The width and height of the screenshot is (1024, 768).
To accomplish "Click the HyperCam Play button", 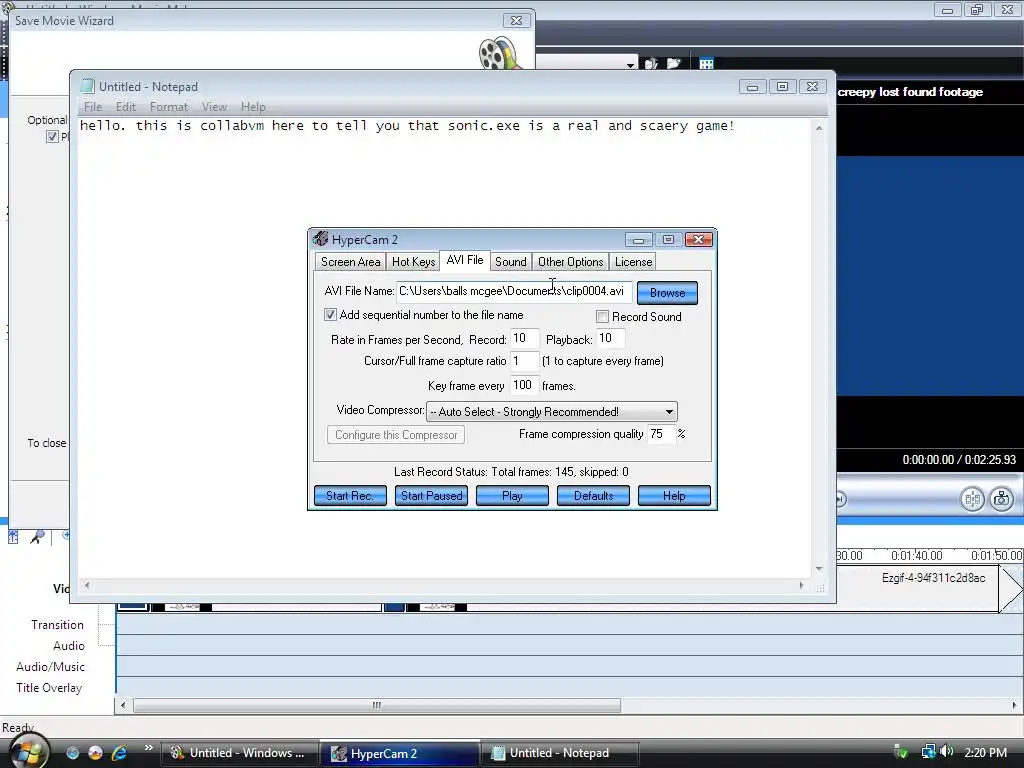I will point(512,496).
